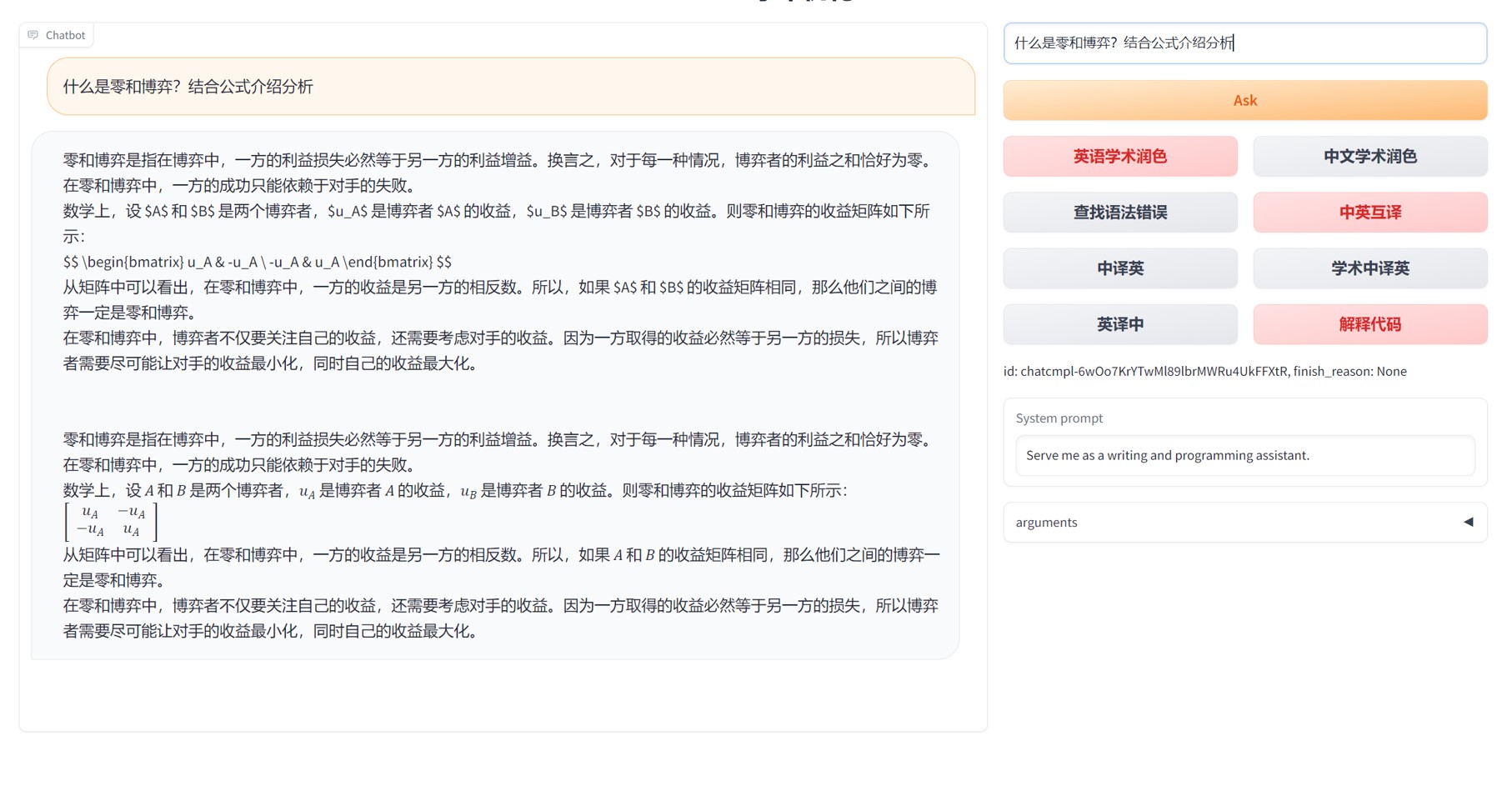Expand the arguments section arrow

coord(1468,522)
